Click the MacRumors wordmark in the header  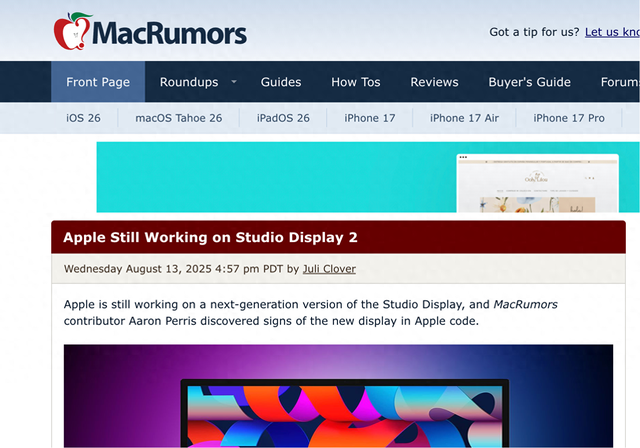tap(169, 33)
